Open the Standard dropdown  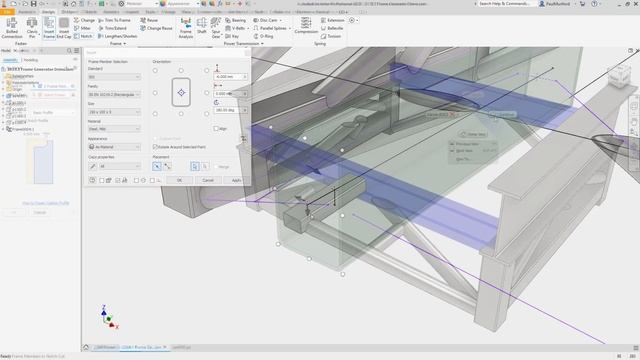pyautogui.click(x=114, y=77)
